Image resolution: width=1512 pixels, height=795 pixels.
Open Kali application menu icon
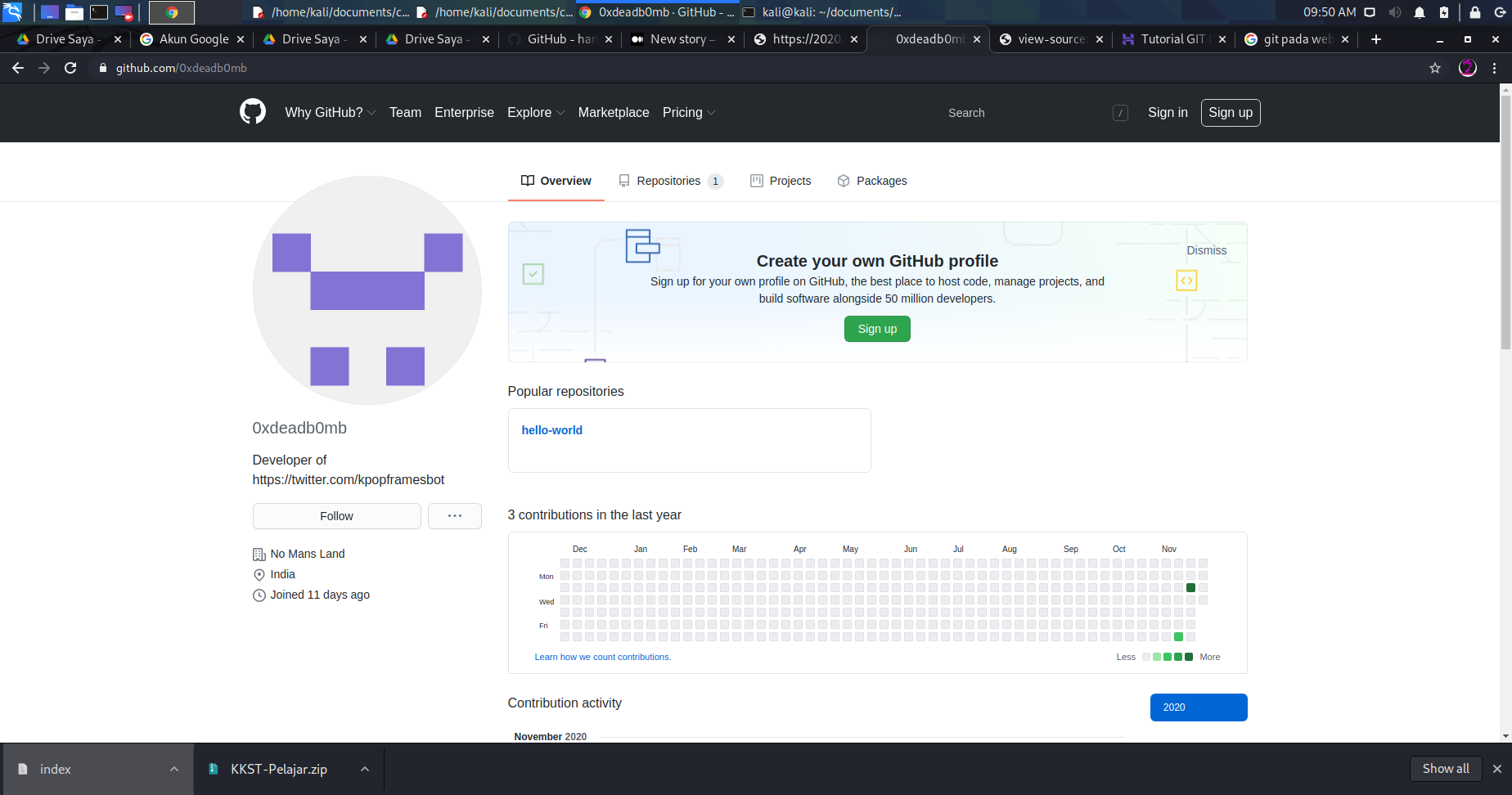(12, 12)
